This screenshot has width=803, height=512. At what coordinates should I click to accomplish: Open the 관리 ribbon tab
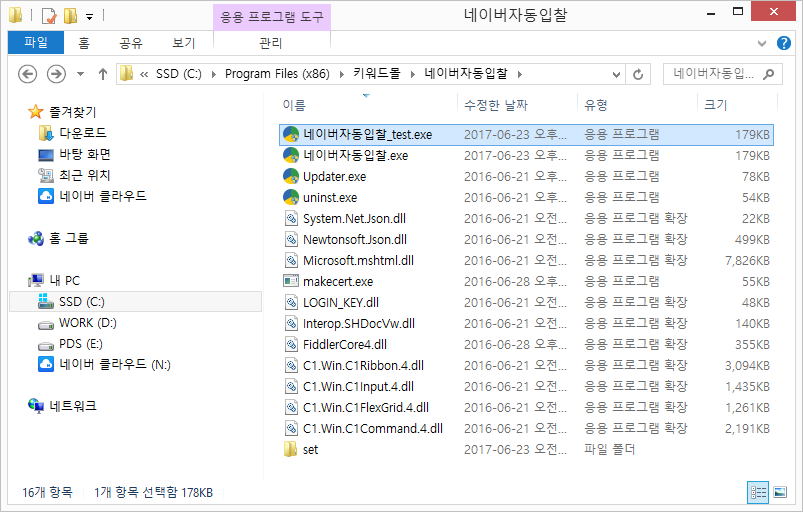pyautogui.click(x=271, y=43)
